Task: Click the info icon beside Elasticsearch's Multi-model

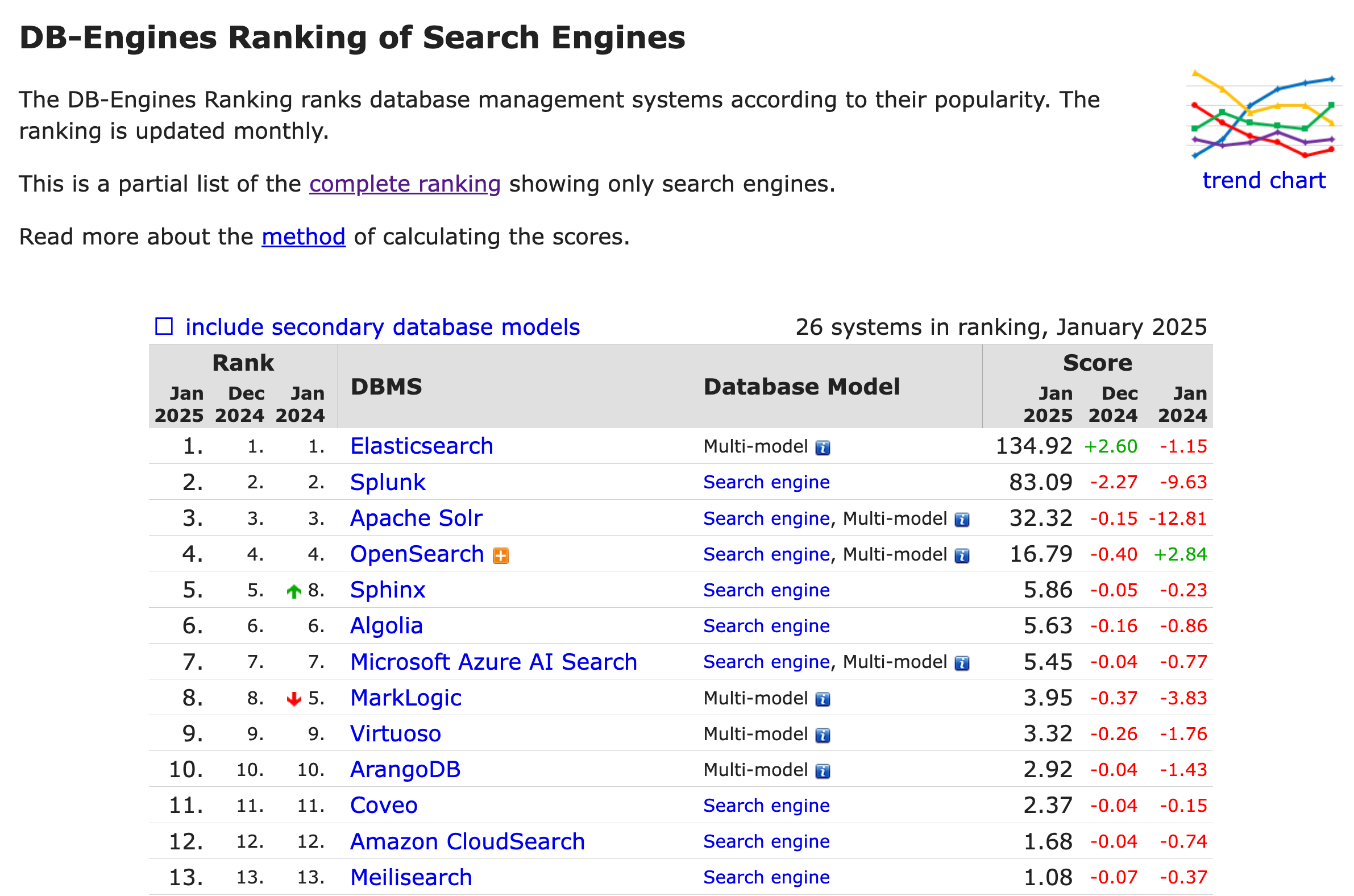Action: coord(822,447)
